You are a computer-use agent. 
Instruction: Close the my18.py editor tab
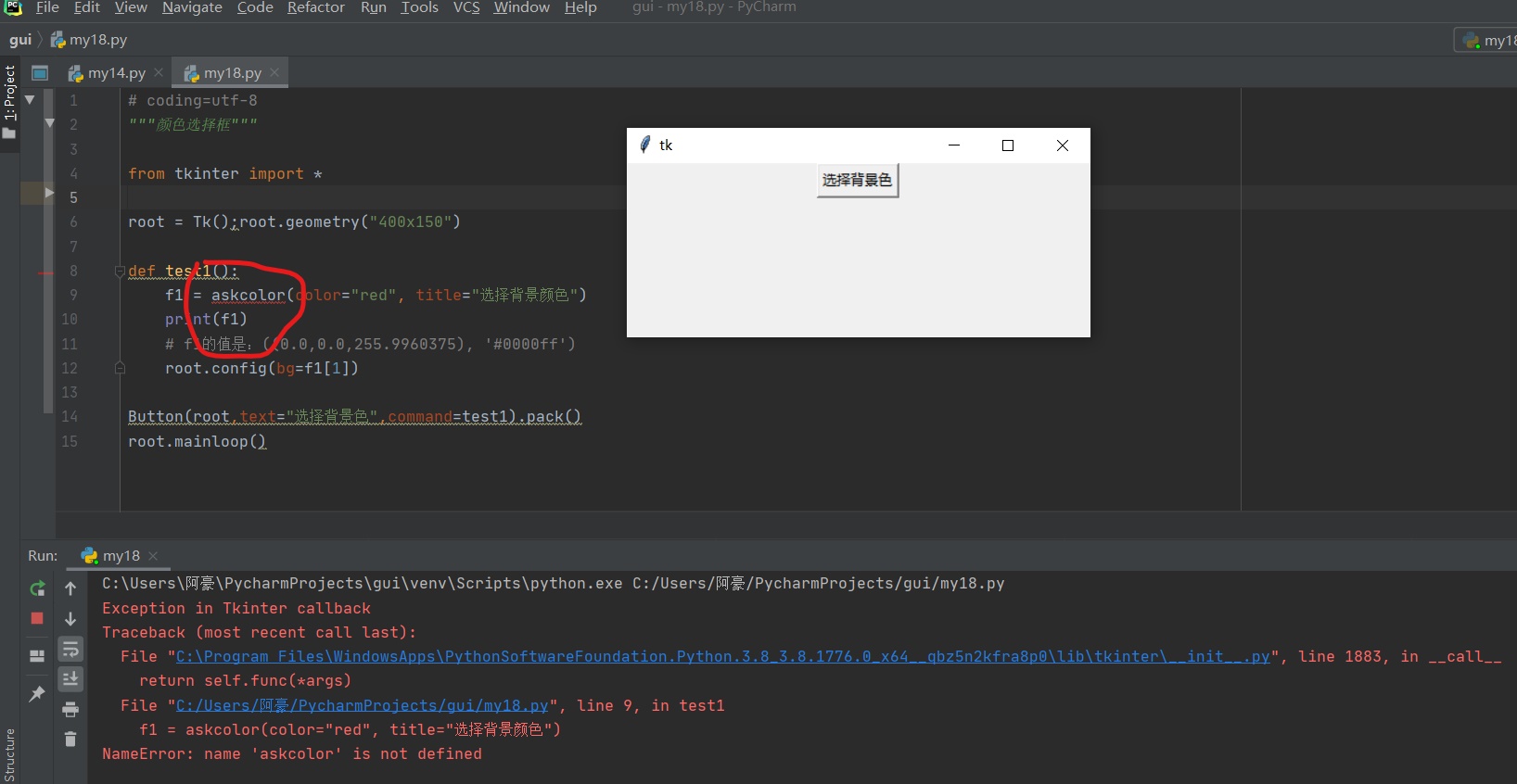click(x=274, y=72)
